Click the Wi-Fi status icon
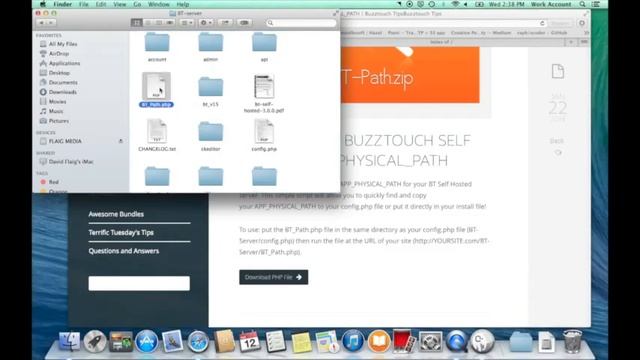The height and width of the screenshot is (360, 640). (455, 4)
